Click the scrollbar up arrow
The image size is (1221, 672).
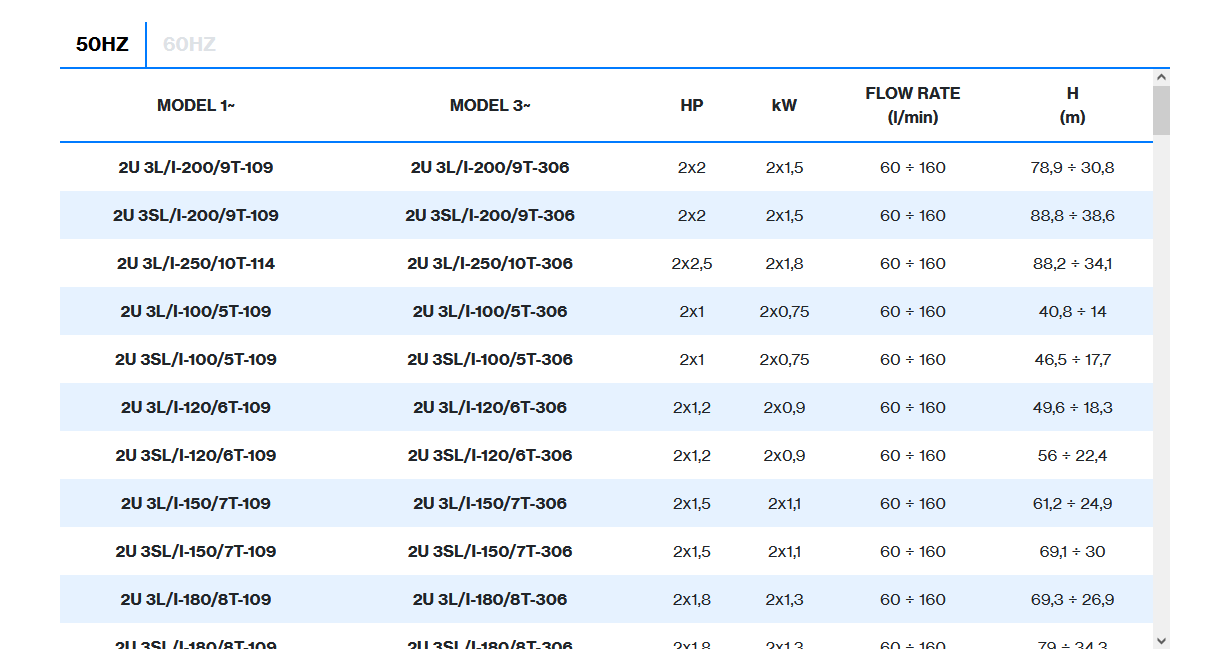point(1161,77)
